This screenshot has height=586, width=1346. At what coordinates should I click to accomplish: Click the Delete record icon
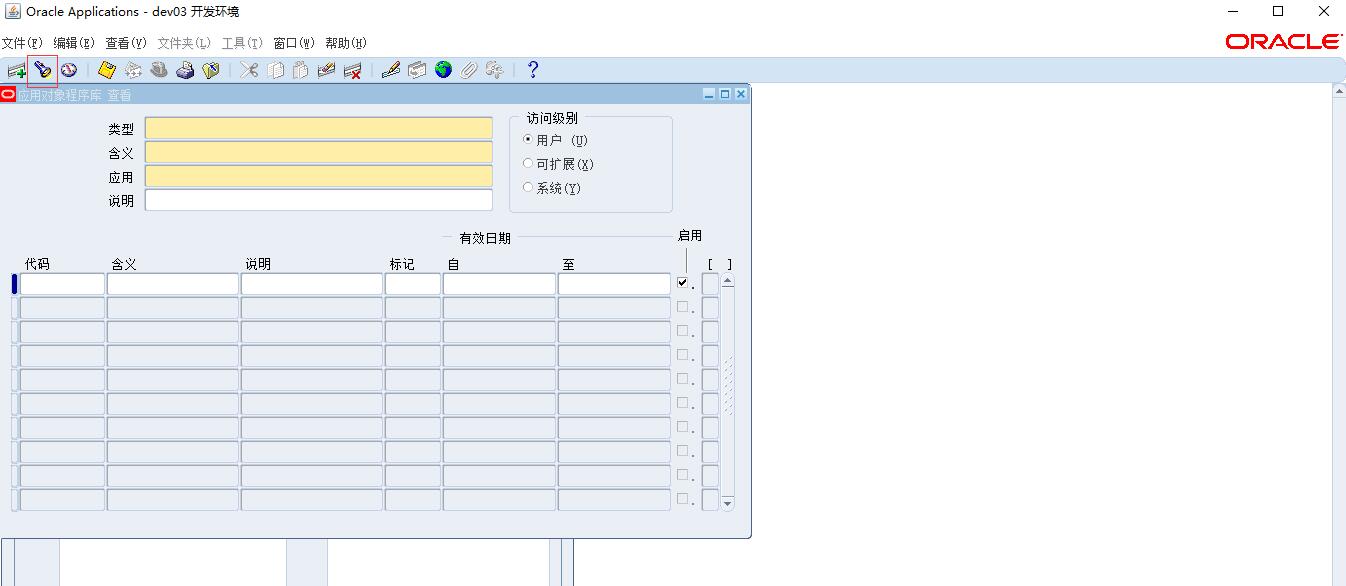pyautogui.click(x=352, y=70)
